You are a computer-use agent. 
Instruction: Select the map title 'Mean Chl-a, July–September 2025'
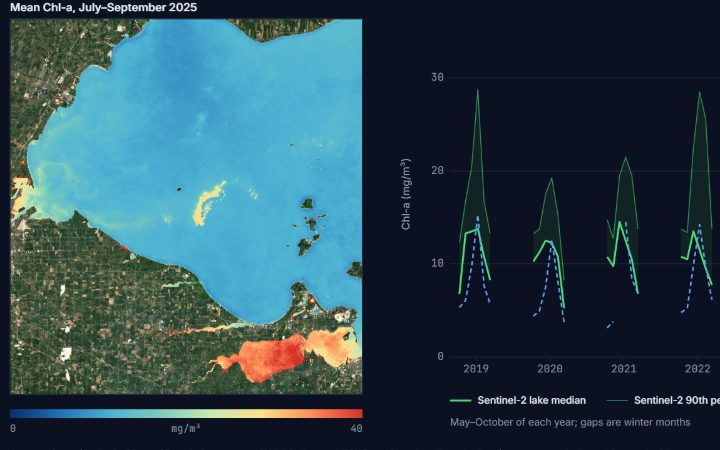pyautogui.click(x=103, y=7)
